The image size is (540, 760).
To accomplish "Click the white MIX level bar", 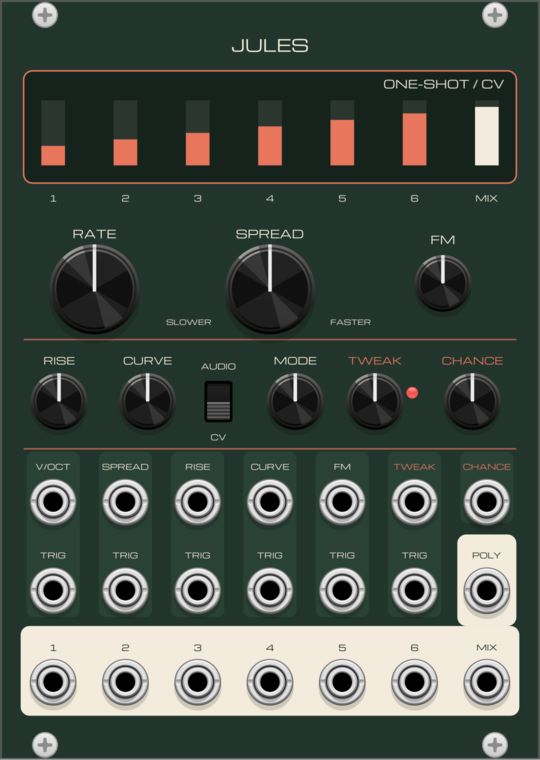I will click(487, 136).
